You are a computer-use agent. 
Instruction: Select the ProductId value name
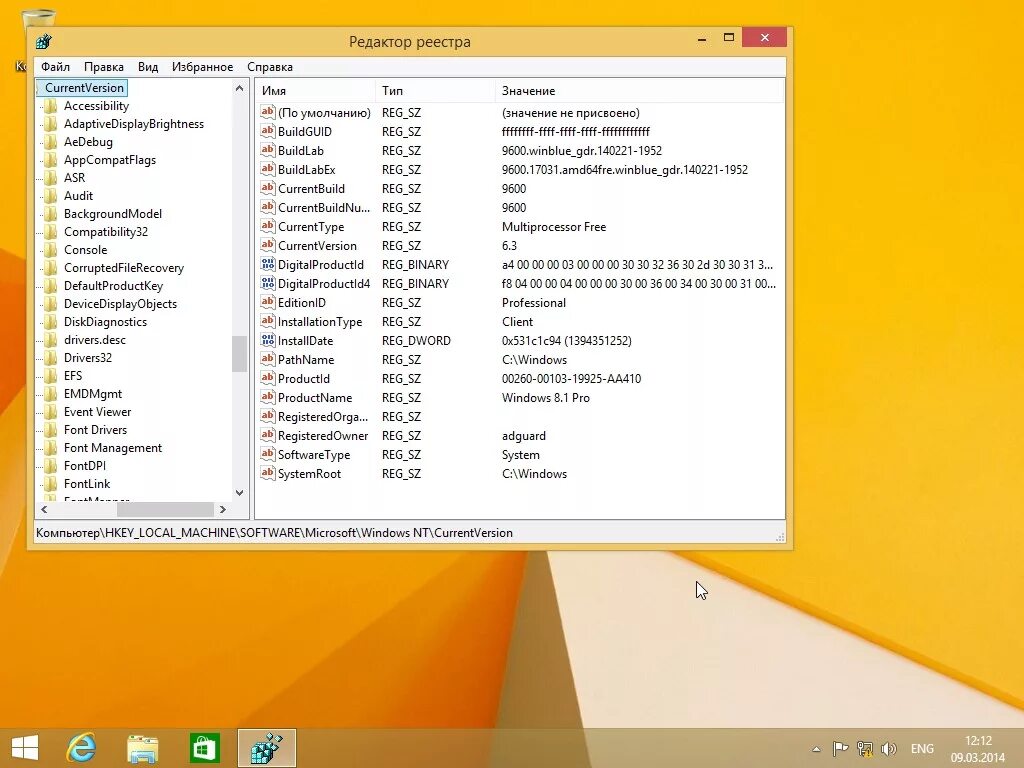pyautogui.click(x=304, y=378)
